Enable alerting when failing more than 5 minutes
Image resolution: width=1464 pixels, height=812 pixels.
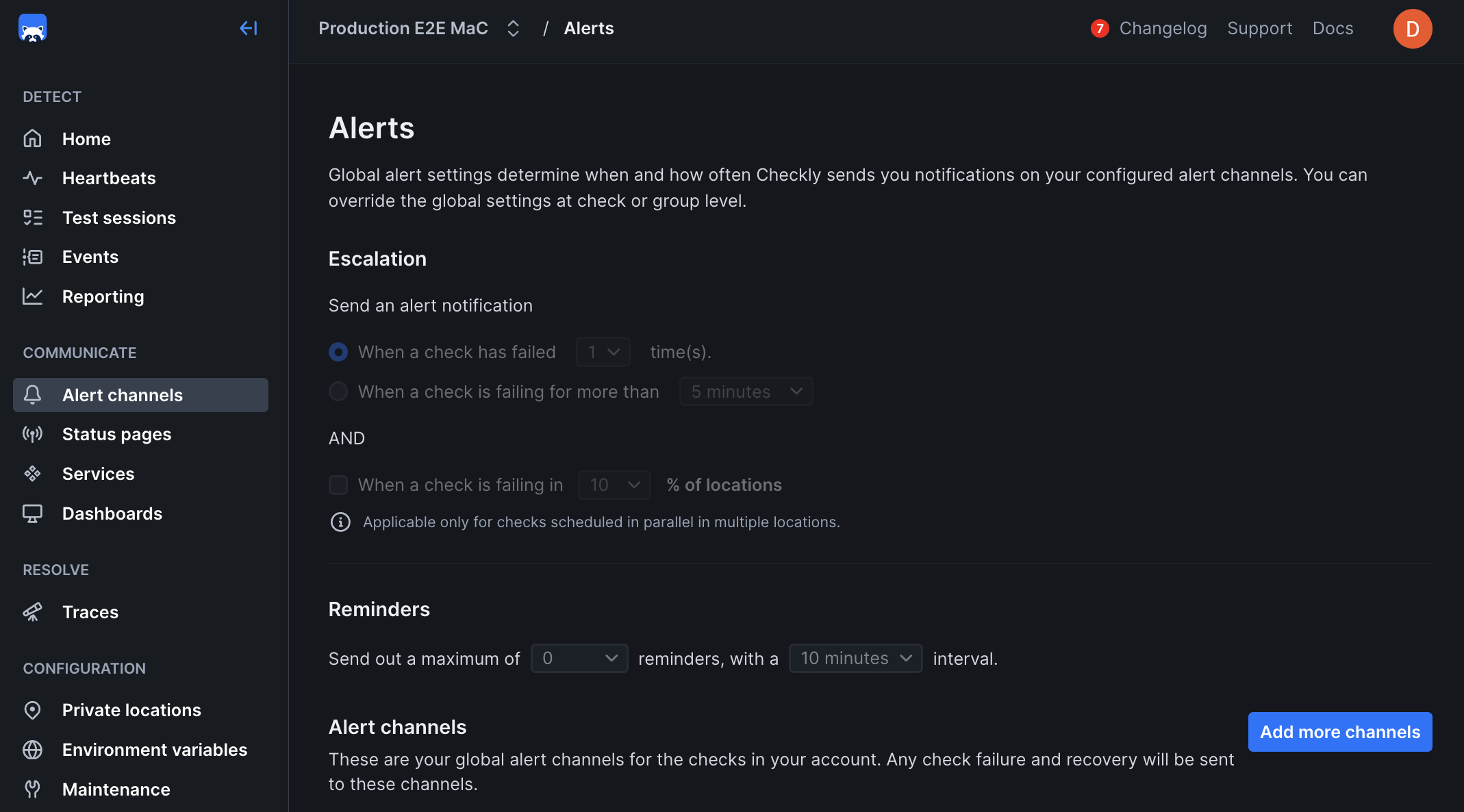pos(338,391)
